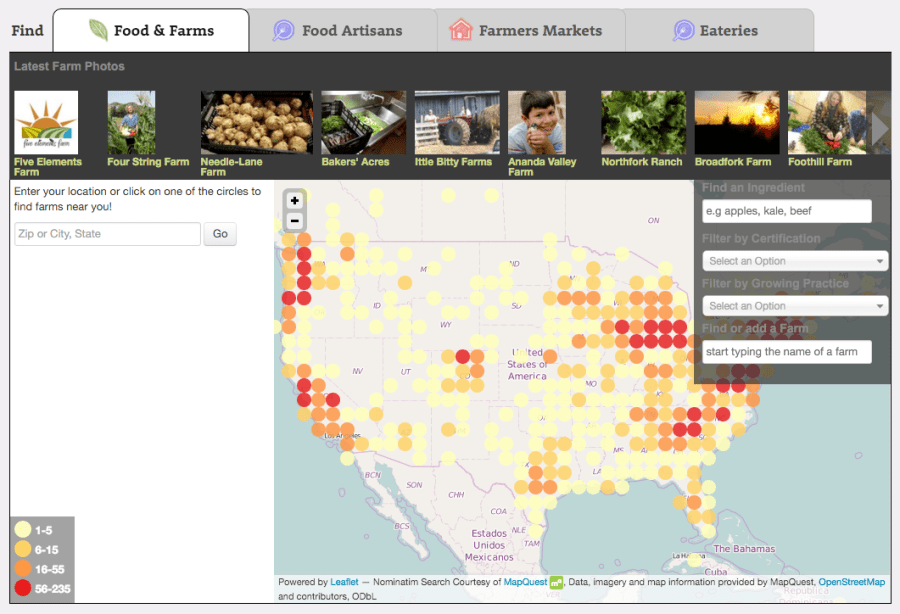Open Filter by Certification dropdown
Viewport: 900px width, 614px height.
click(x=795, y=261)
